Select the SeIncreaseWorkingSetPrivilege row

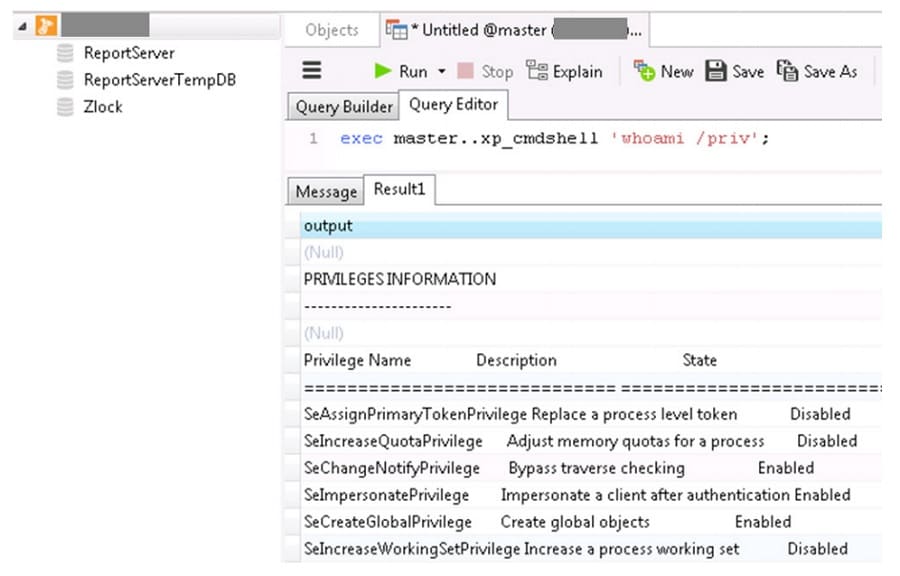pyautogui.click(x=591, y=549)
